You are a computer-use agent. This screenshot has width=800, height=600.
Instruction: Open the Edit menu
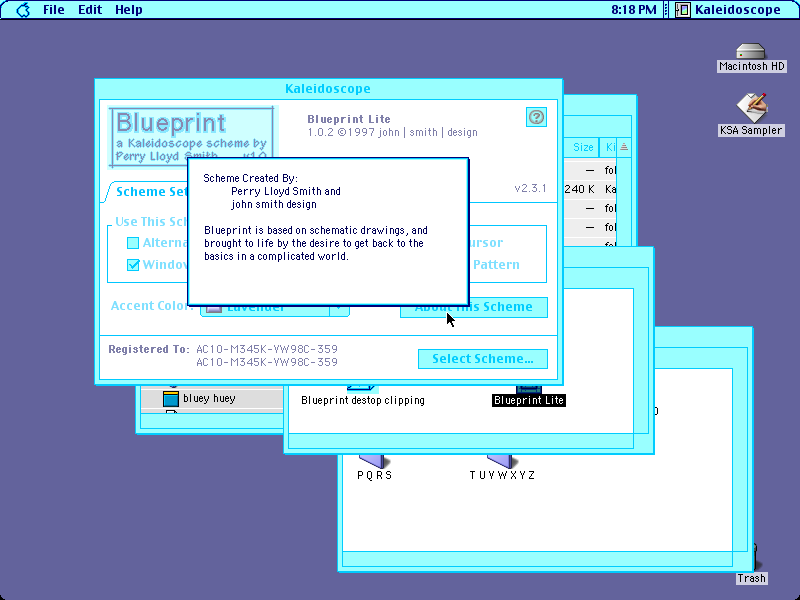(90, 10)
